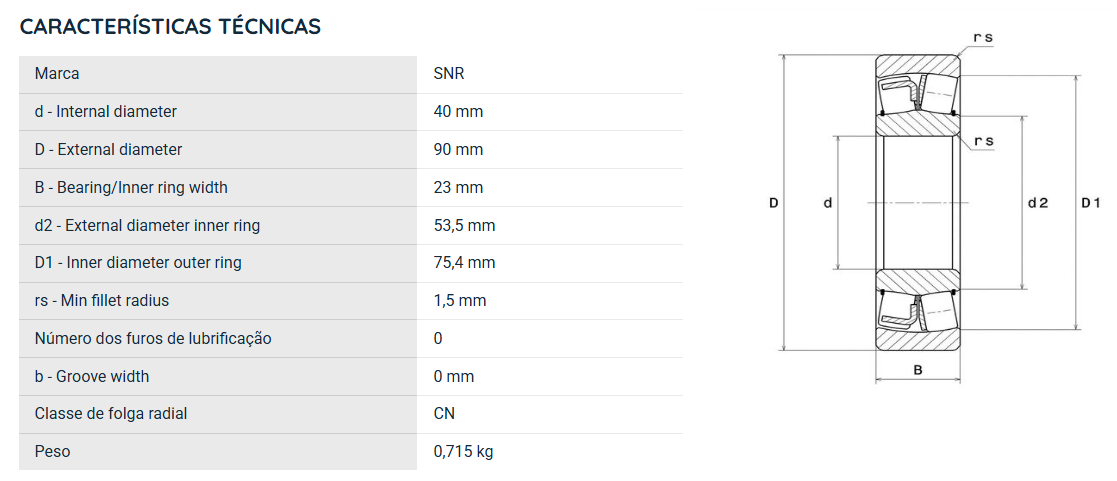
Task: Select the 1,5 mm fillet radius value
Action: (x=460, y=300)
